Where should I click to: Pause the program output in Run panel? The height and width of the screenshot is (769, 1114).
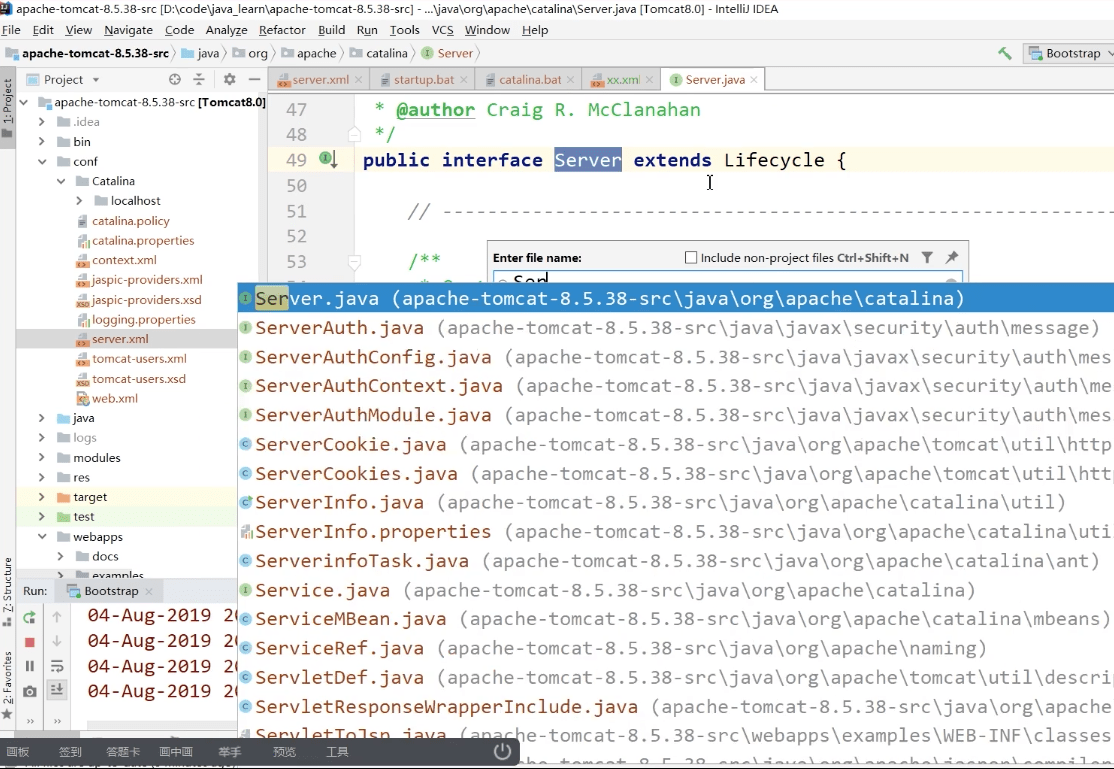point(30,666)
